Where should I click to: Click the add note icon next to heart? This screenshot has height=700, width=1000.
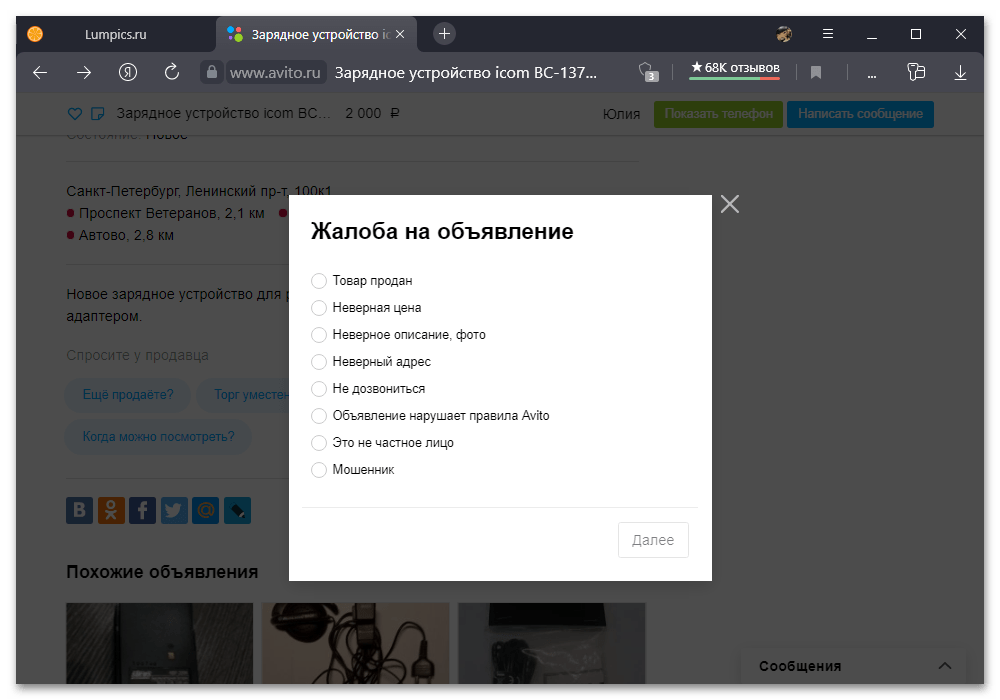coord(98,113)
